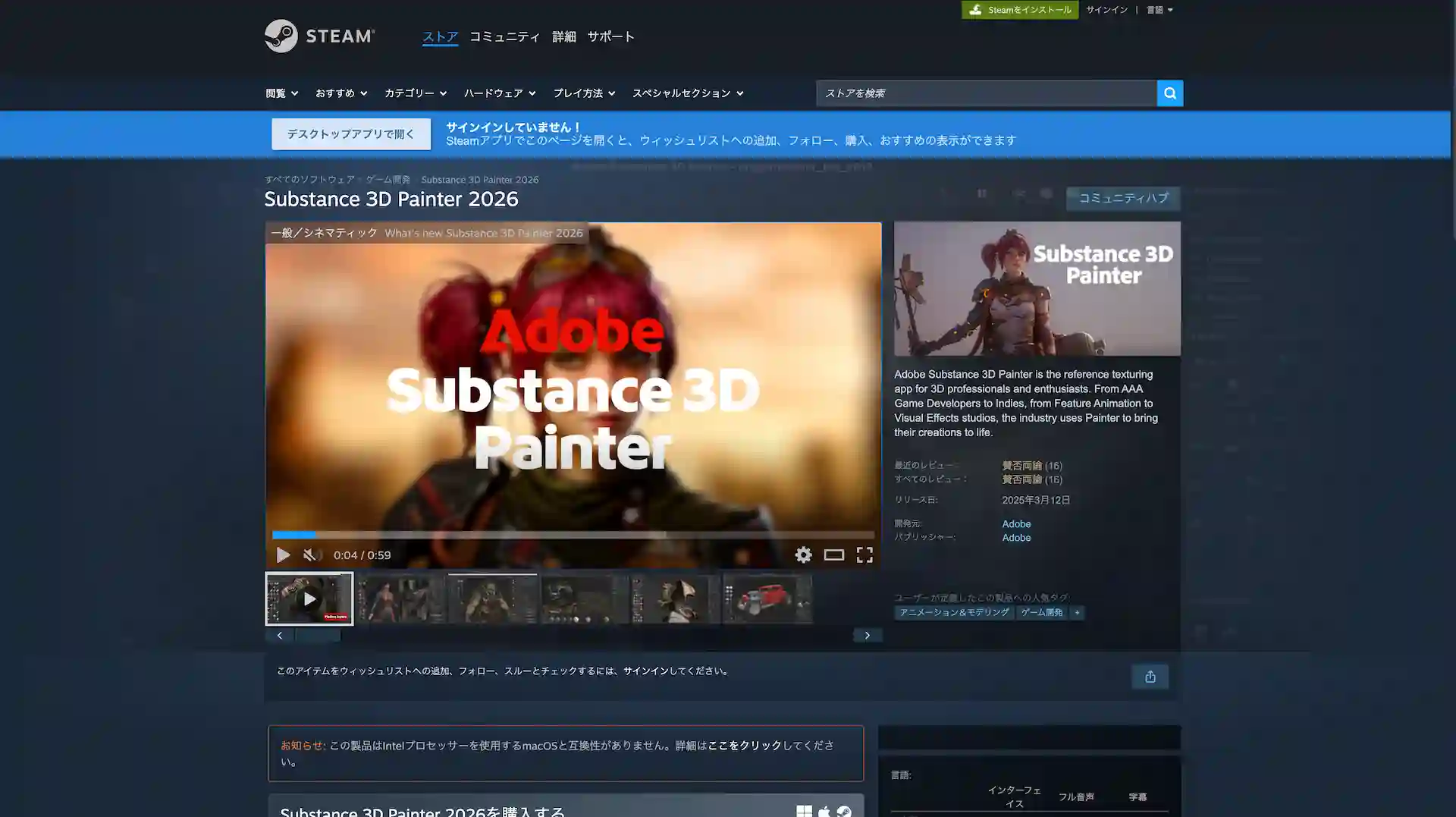Expand the 閲覧 dropdown menu
The image size is (1456, 817).
281,93
